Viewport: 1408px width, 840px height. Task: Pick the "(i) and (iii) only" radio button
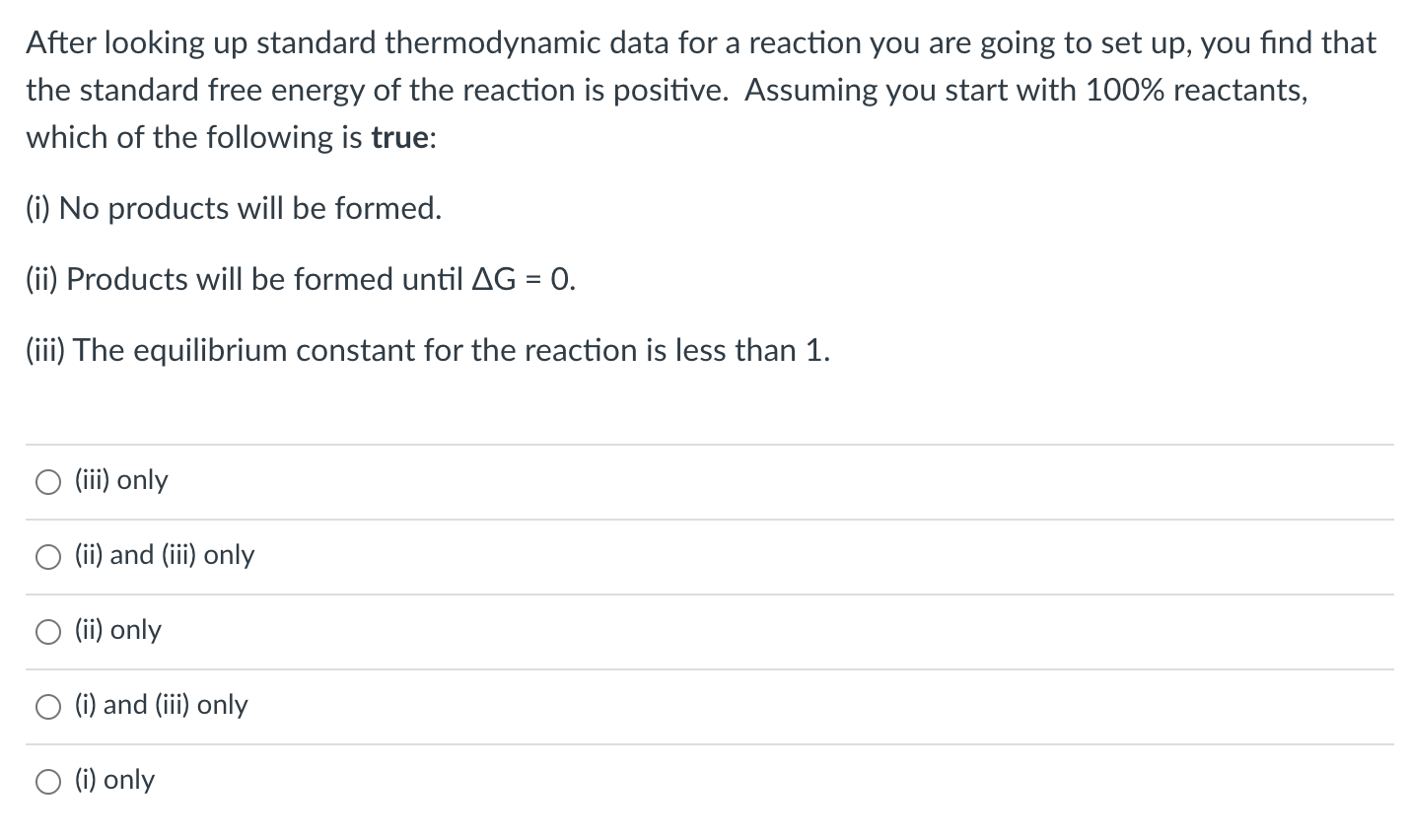[x=48, y=707]
